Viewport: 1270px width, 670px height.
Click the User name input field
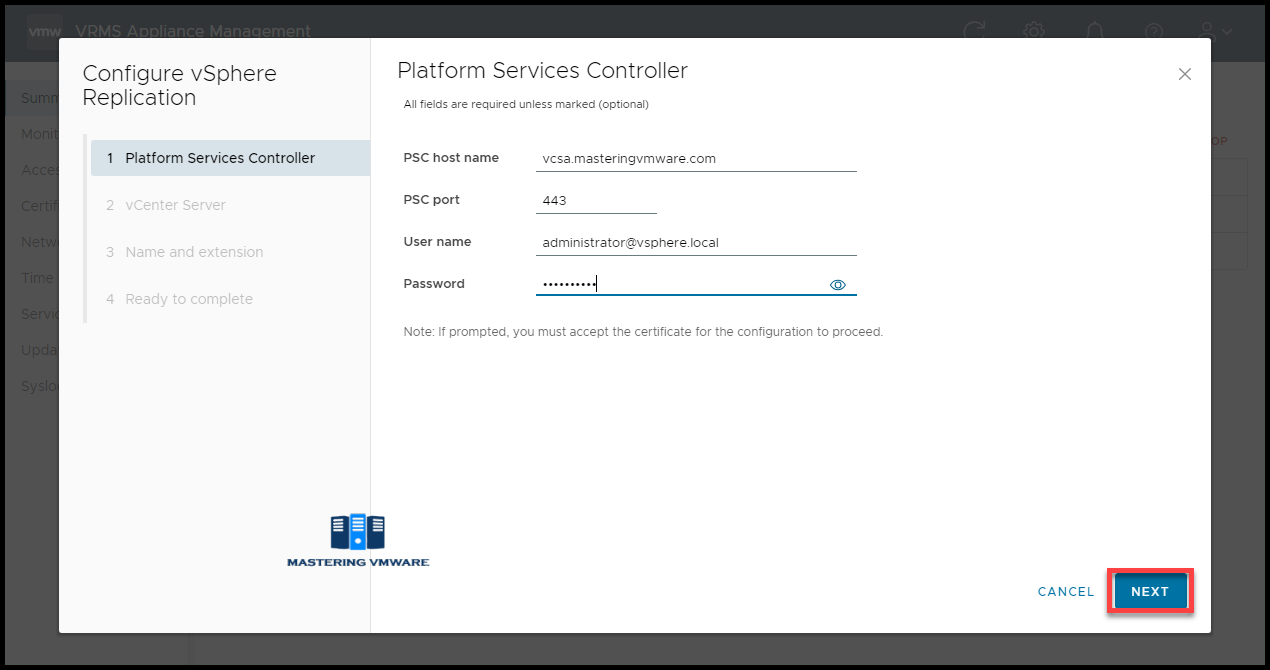pyautogui.click(x=696, y=242)
